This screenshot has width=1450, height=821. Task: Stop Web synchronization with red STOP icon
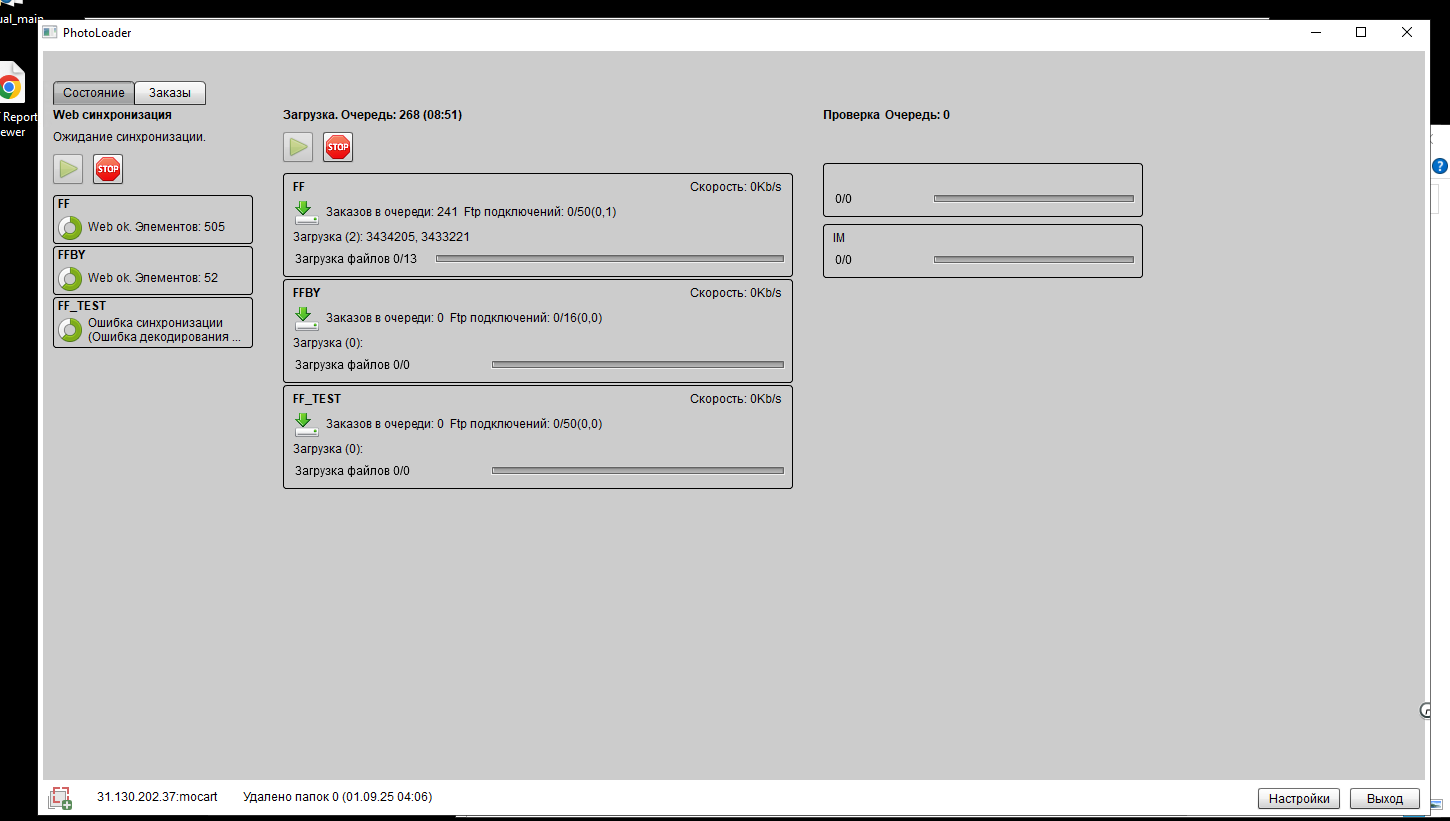pos(108,169)
